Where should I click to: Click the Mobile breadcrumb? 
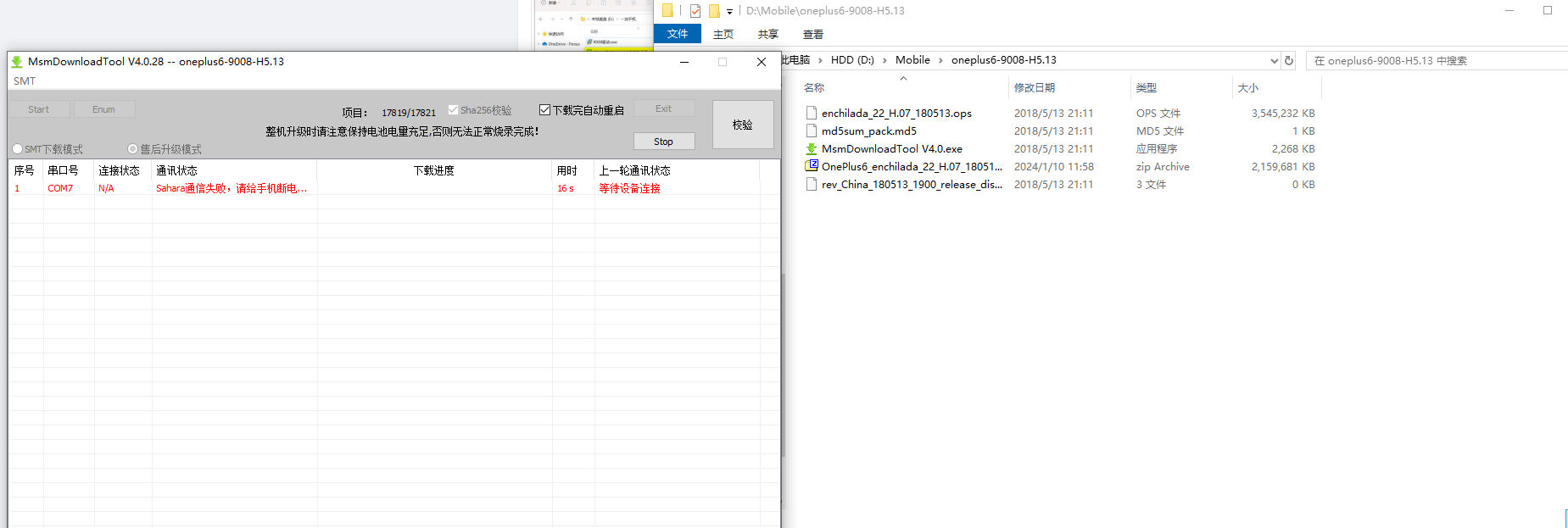tap(912, 60)
